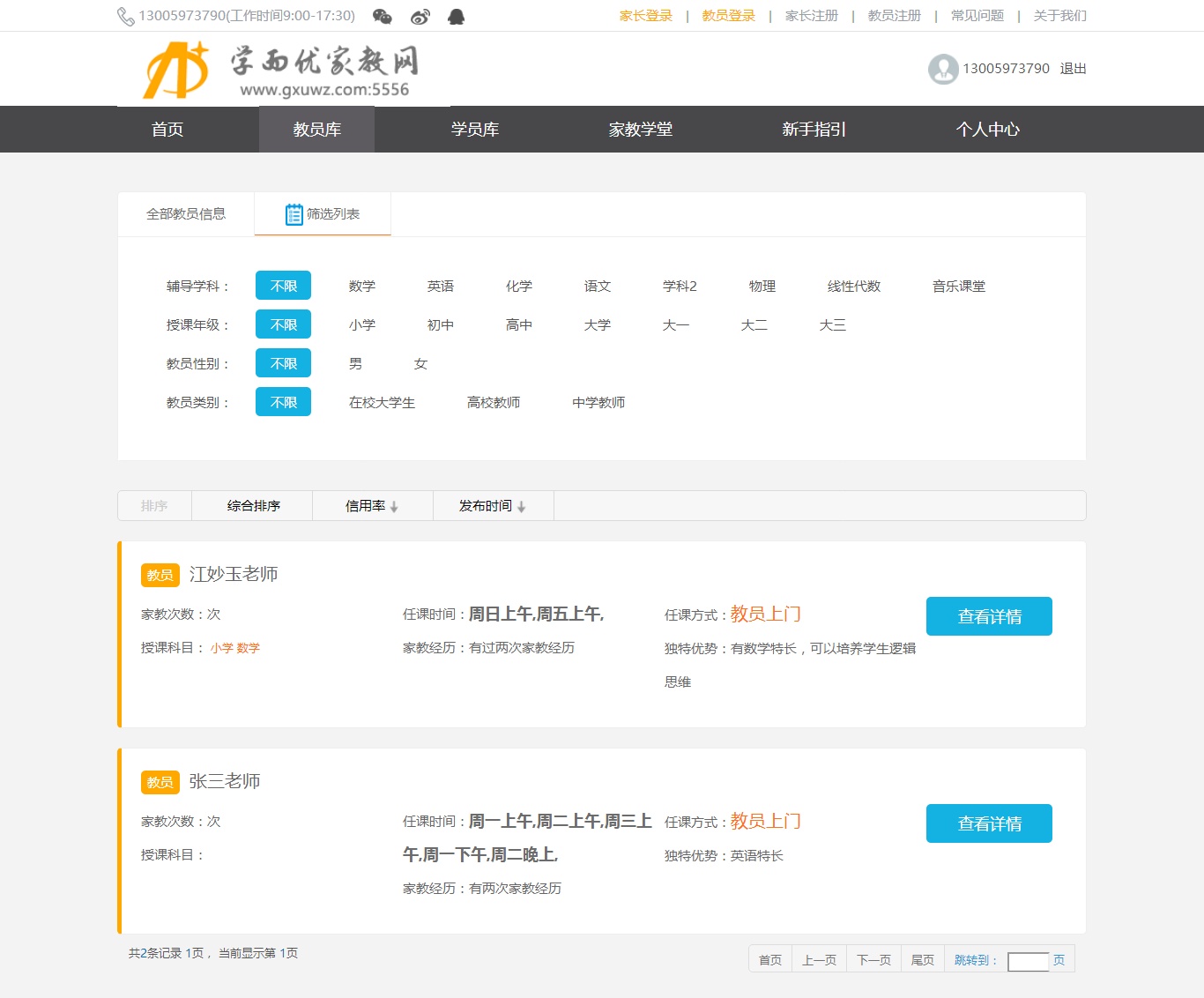
Task: Open 个人中心 navigation item
Action: [987, 130]
